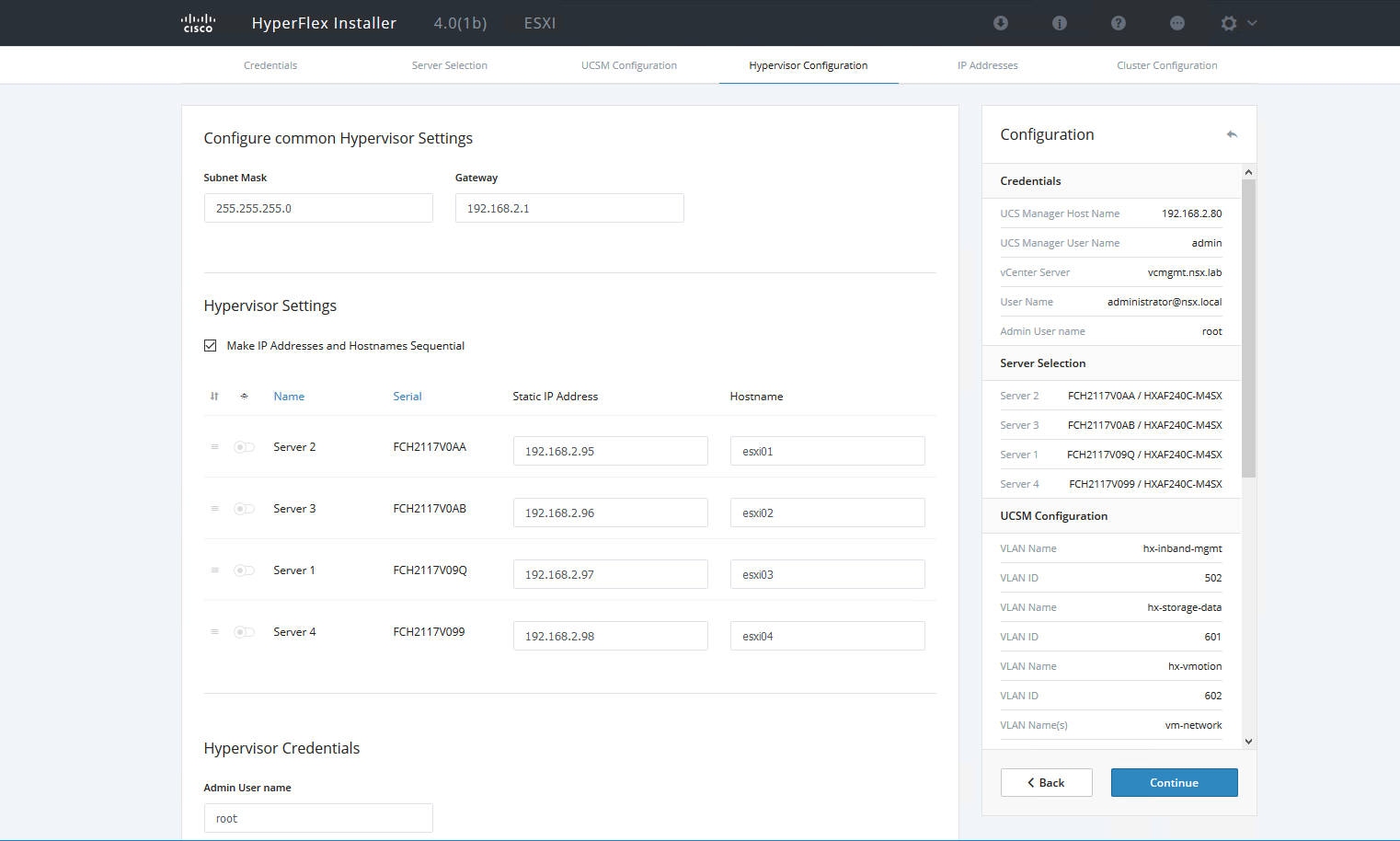Click the sort order icon in table header

(214, 397)
